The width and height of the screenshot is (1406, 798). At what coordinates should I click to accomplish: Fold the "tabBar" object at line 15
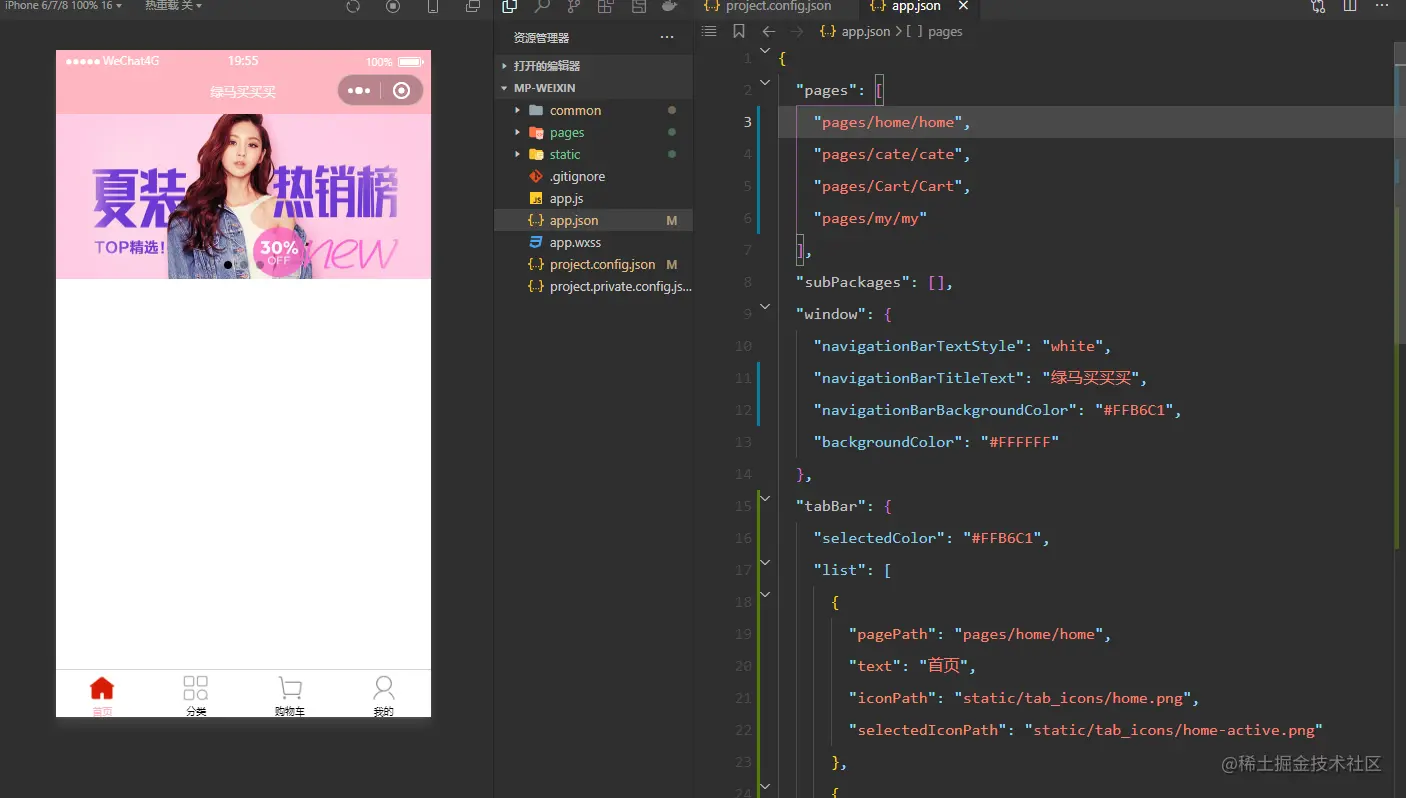[x=765, y=498]
